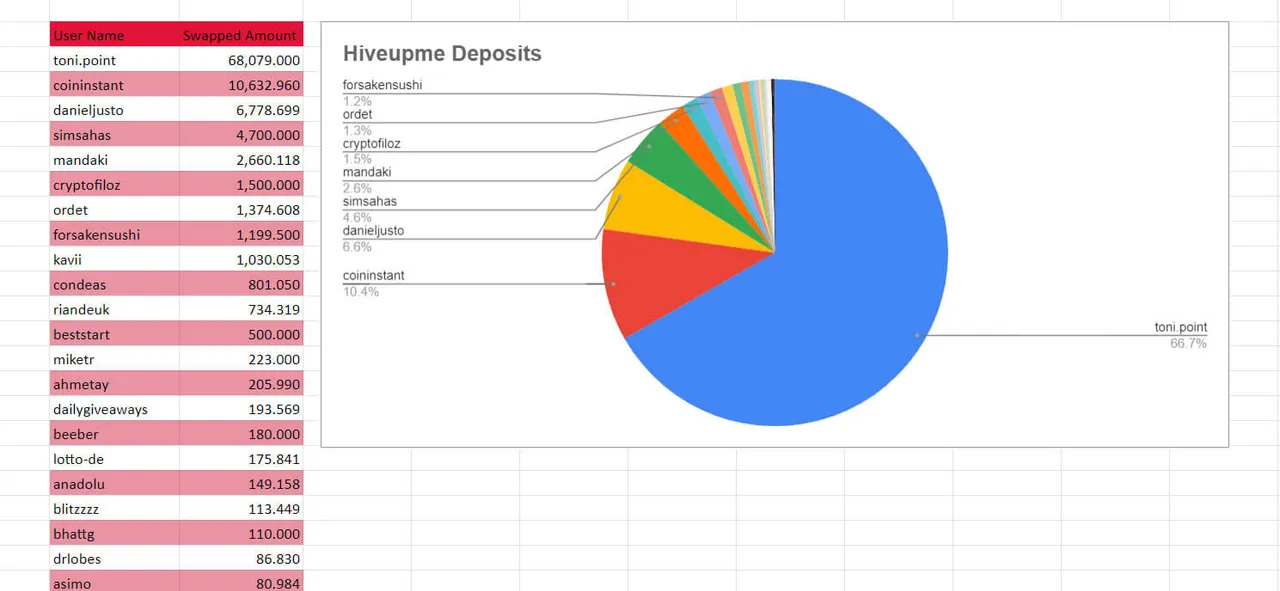Select the condeas name cell
The height and width of the screenshot is (591, 1280).
click(115, 285)
